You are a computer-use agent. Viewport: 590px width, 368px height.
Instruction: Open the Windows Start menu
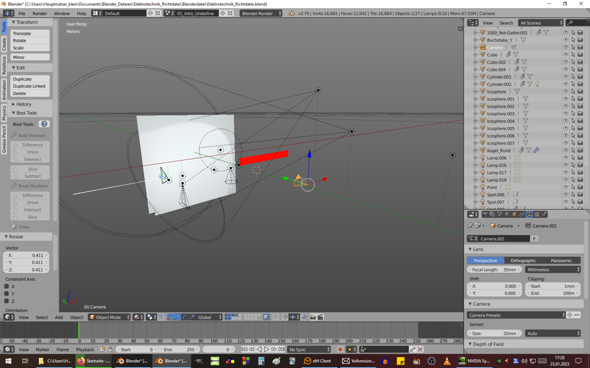[x=8, y=361]
